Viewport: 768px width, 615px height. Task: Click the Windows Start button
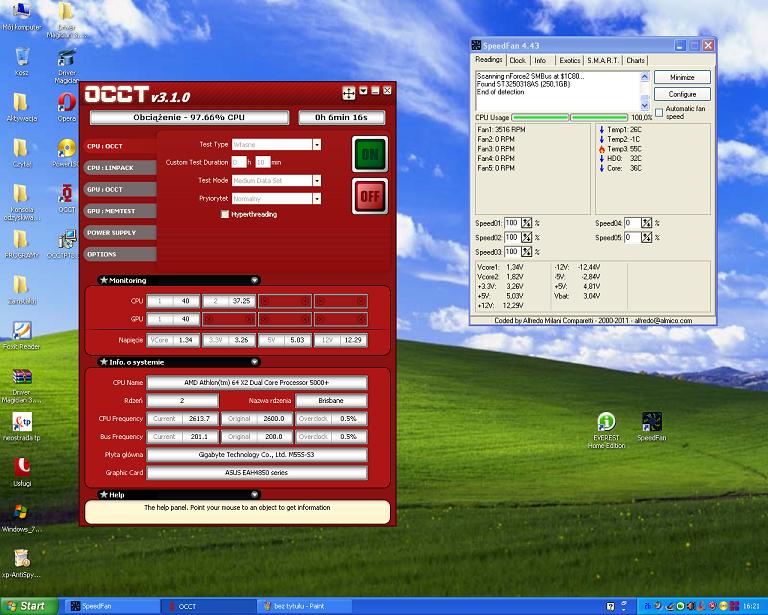tap(28, 606)
